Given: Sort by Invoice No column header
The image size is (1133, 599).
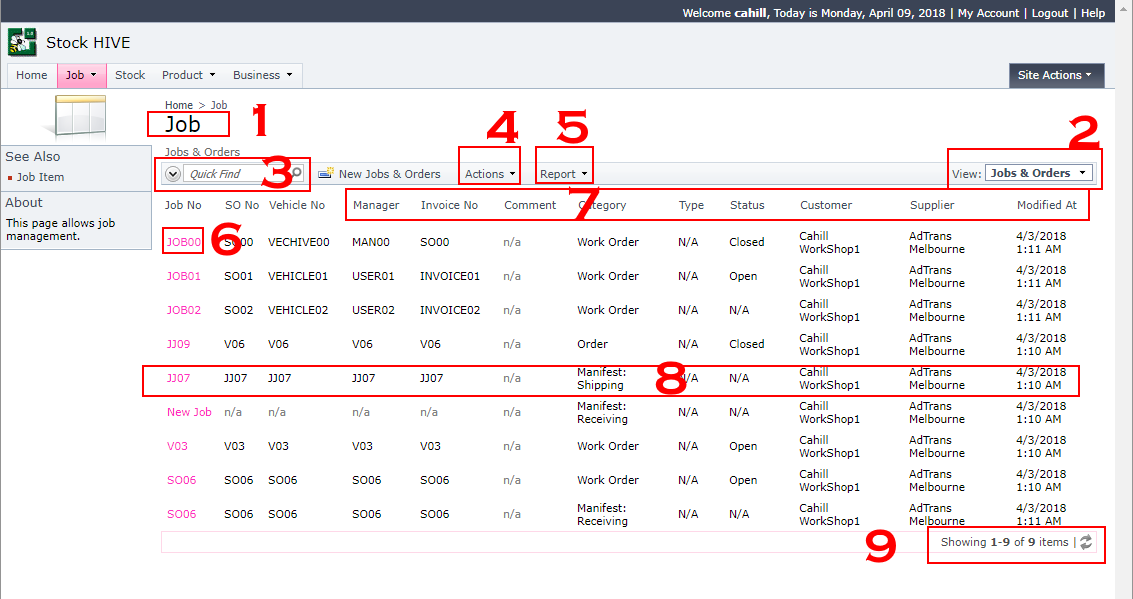Looking at the screenshot, I should 449,205.
